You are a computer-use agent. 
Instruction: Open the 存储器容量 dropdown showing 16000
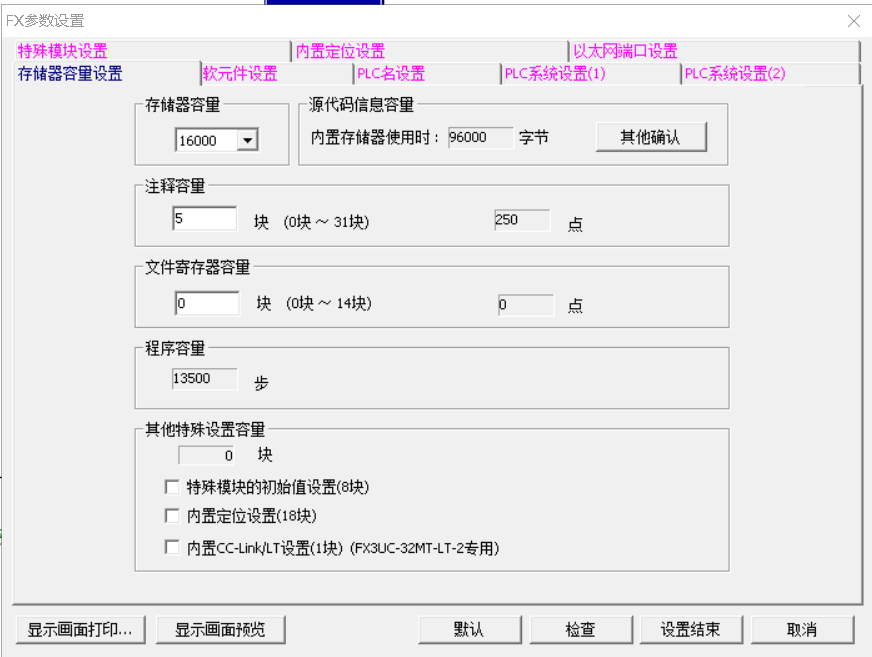click(x=247, y=141)
